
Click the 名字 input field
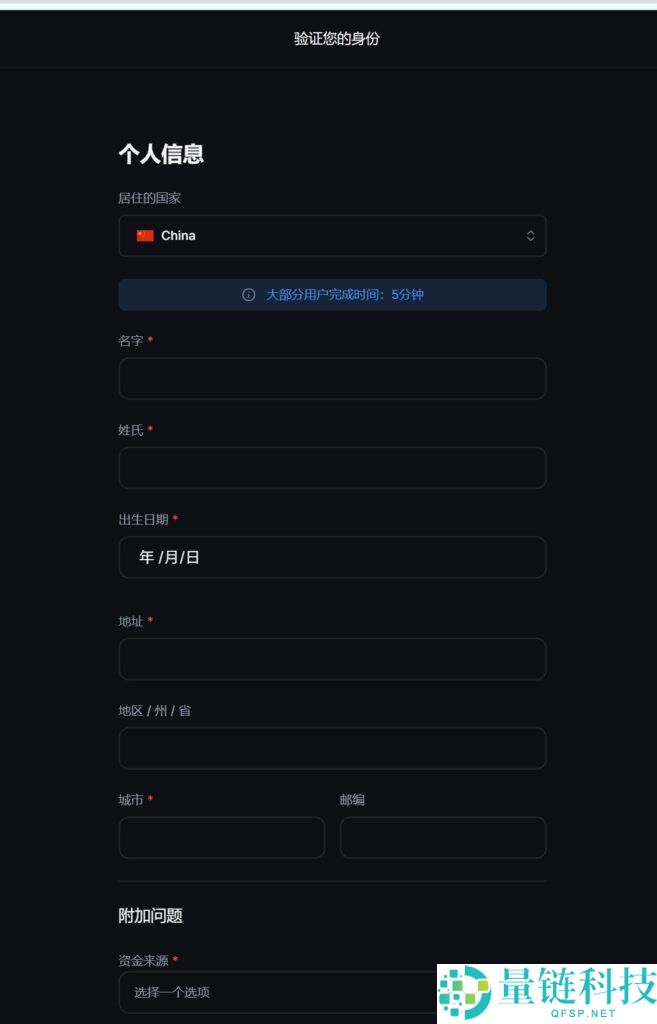332,378
